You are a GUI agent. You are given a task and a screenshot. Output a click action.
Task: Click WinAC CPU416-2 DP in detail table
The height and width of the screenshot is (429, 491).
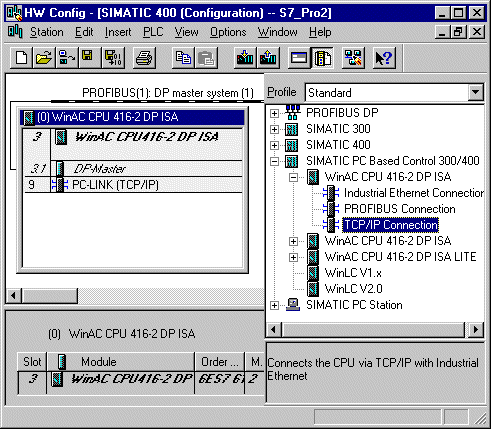(x=131, y=379)
